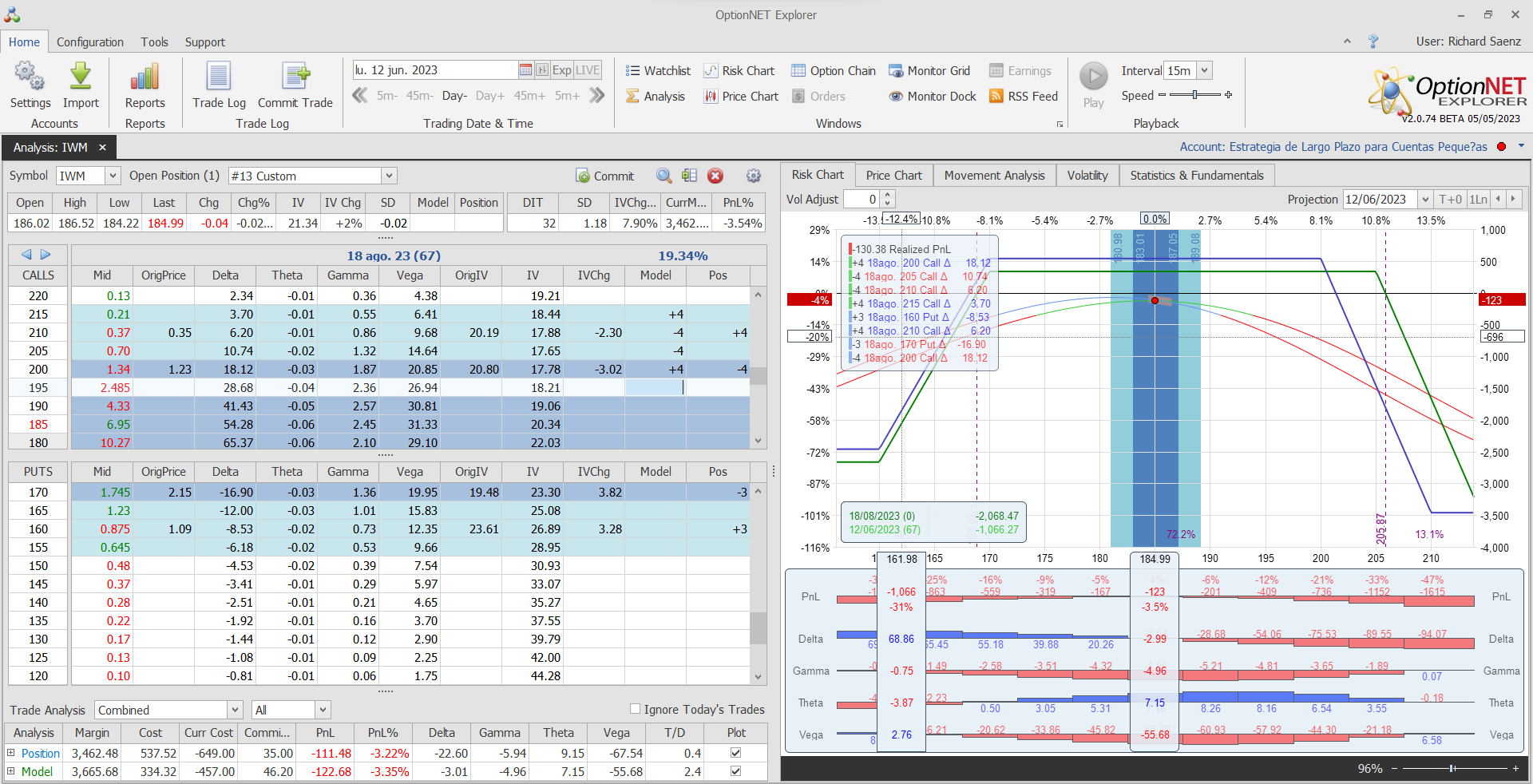
Task: Open the Symbol IWM dropdown
Action: click(x=113, y=176)
